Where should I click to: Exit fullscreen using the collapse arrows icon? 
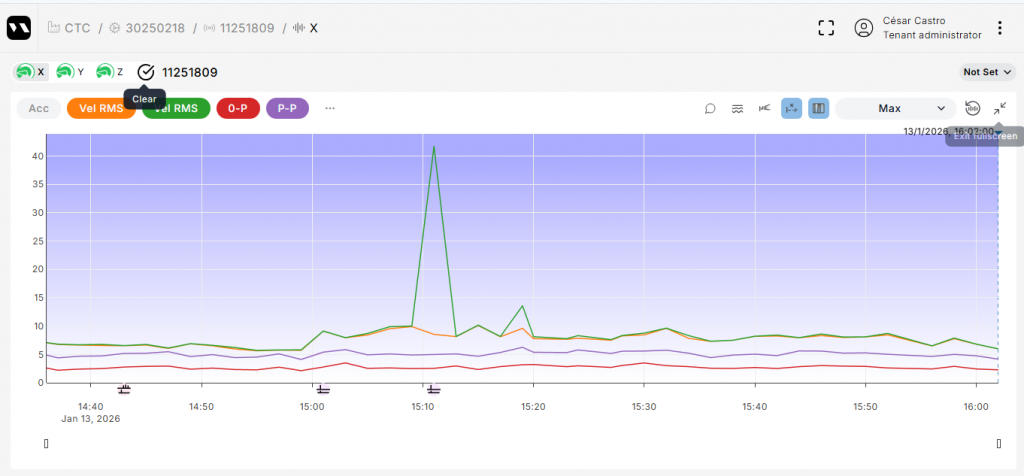coord(1000,108)
